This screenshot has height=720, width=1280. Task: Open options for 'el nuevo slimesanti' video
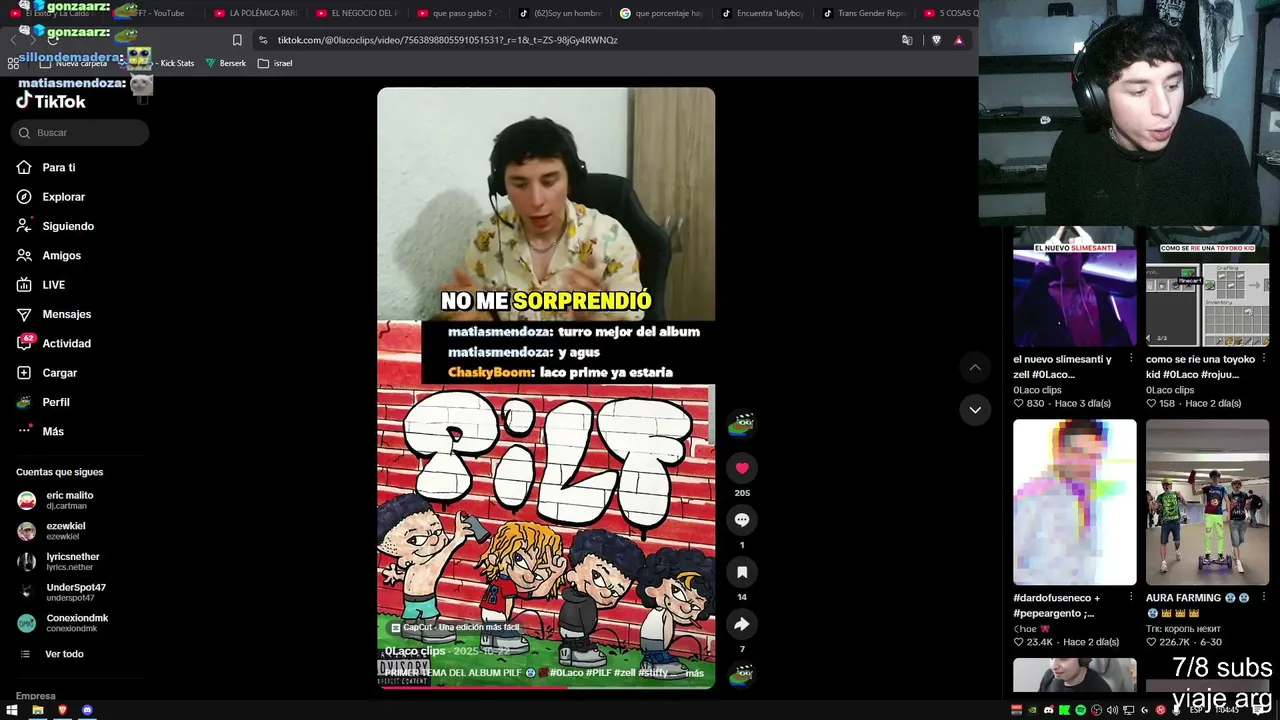click(x=1131, y=359)
